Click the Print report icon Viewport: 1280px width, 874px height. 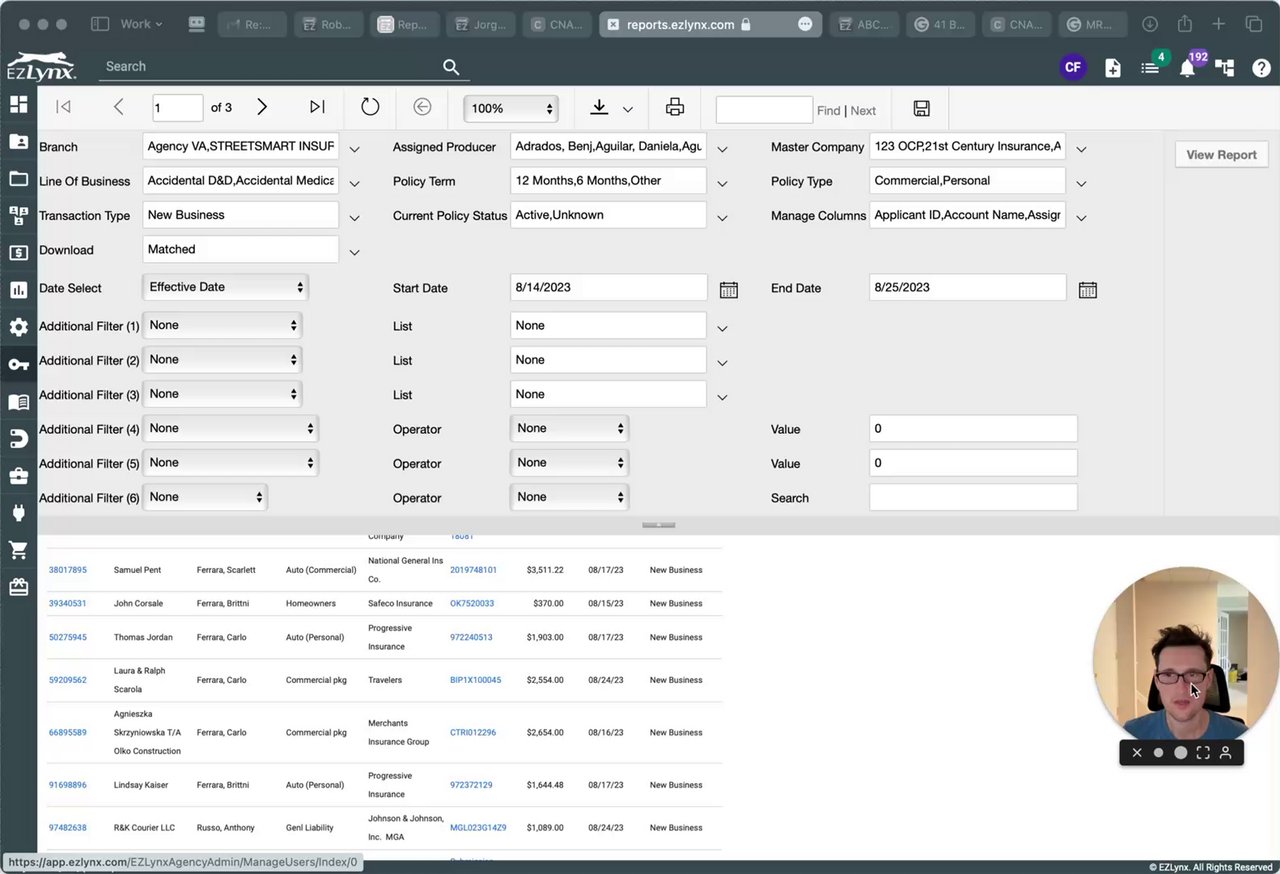tap(675, 108)
